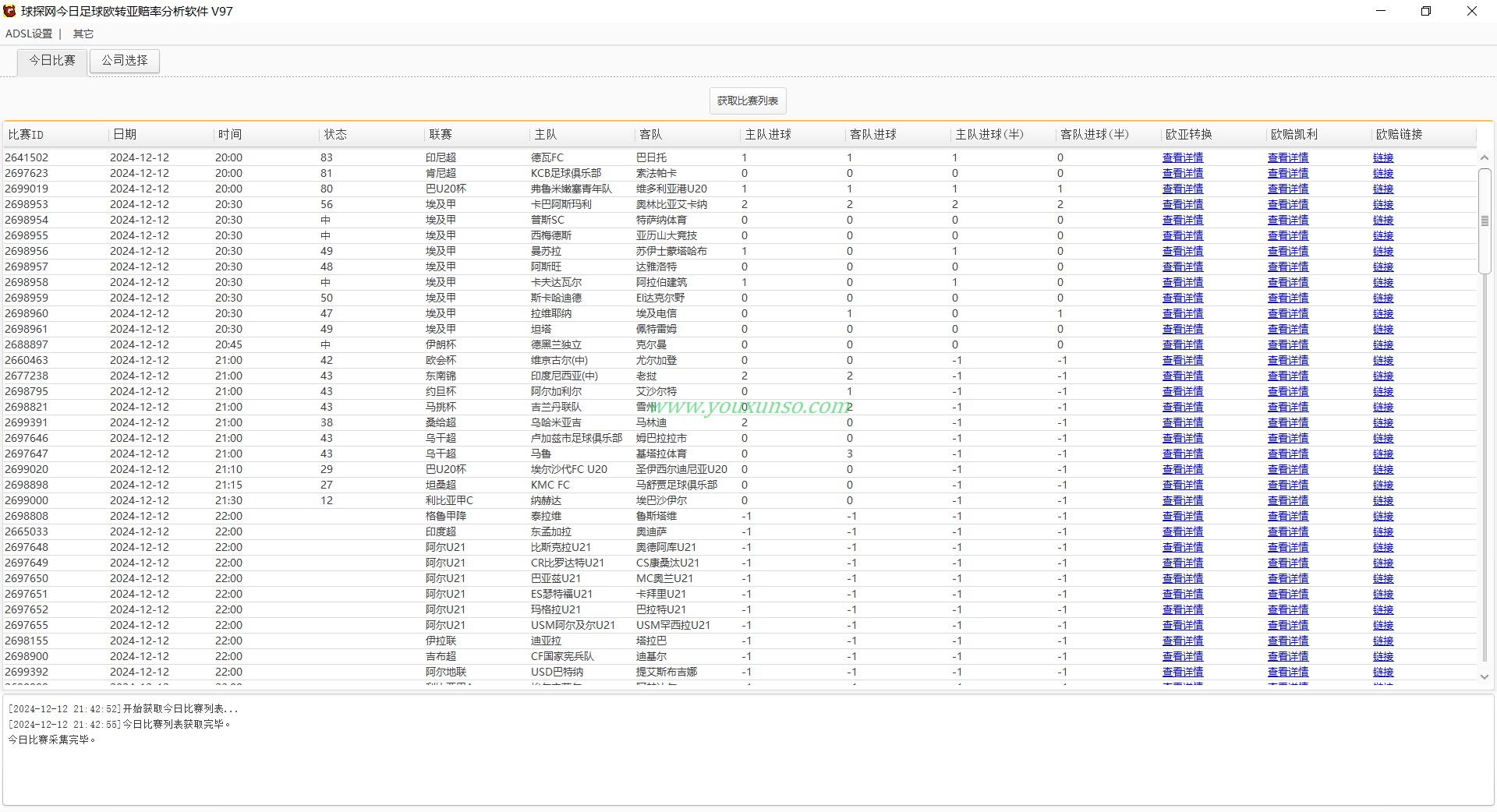Viewport: 1497px width, 812px height.
Task: Click log entry 开始获取今日比赛列表...
Action: click(x=123, y=708)
